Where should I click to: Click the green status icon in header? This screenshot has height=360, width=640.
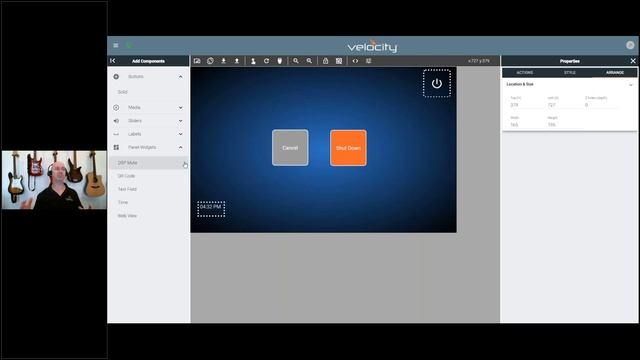coord(129,45)
